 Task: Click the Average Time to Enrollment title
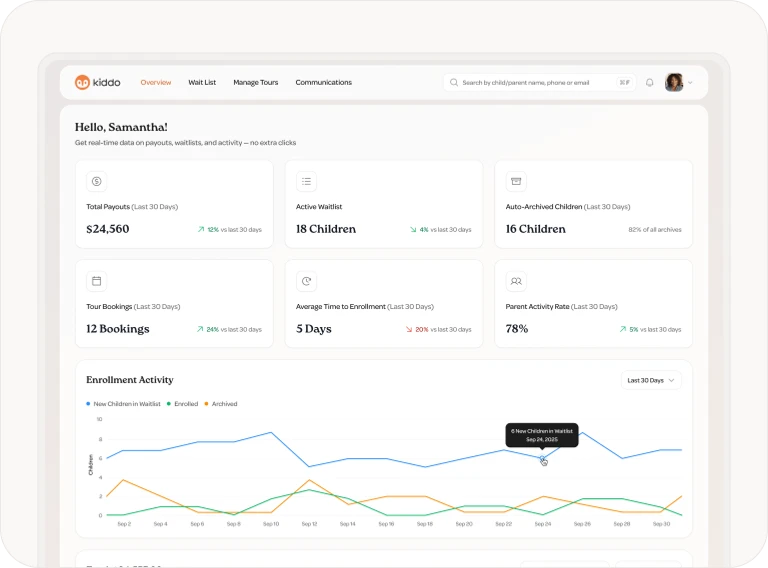click(365, 307)
